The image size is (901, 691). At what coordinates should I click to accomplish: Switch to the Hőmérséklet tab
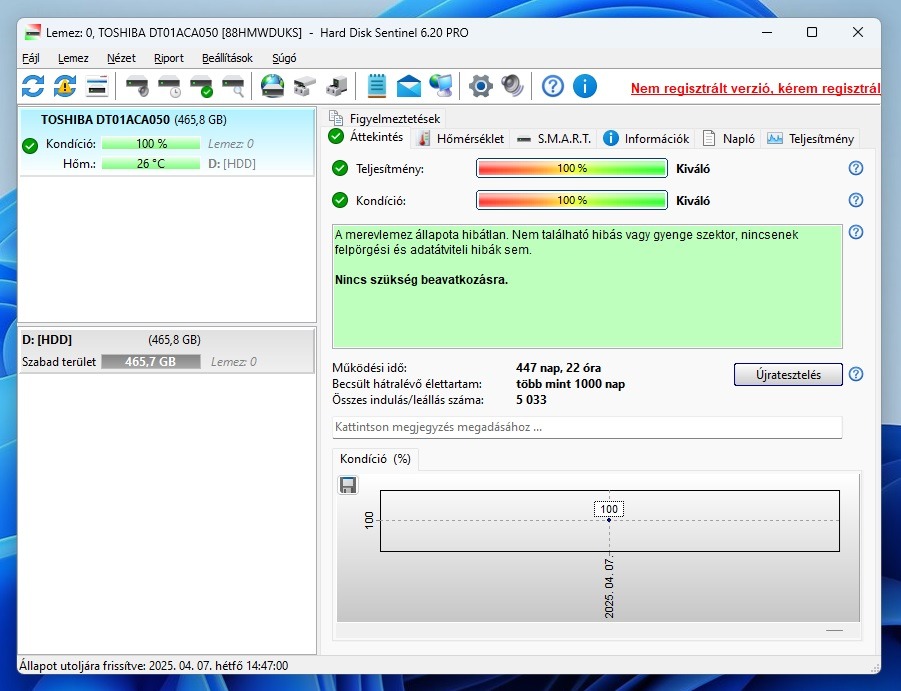(461, 138)
